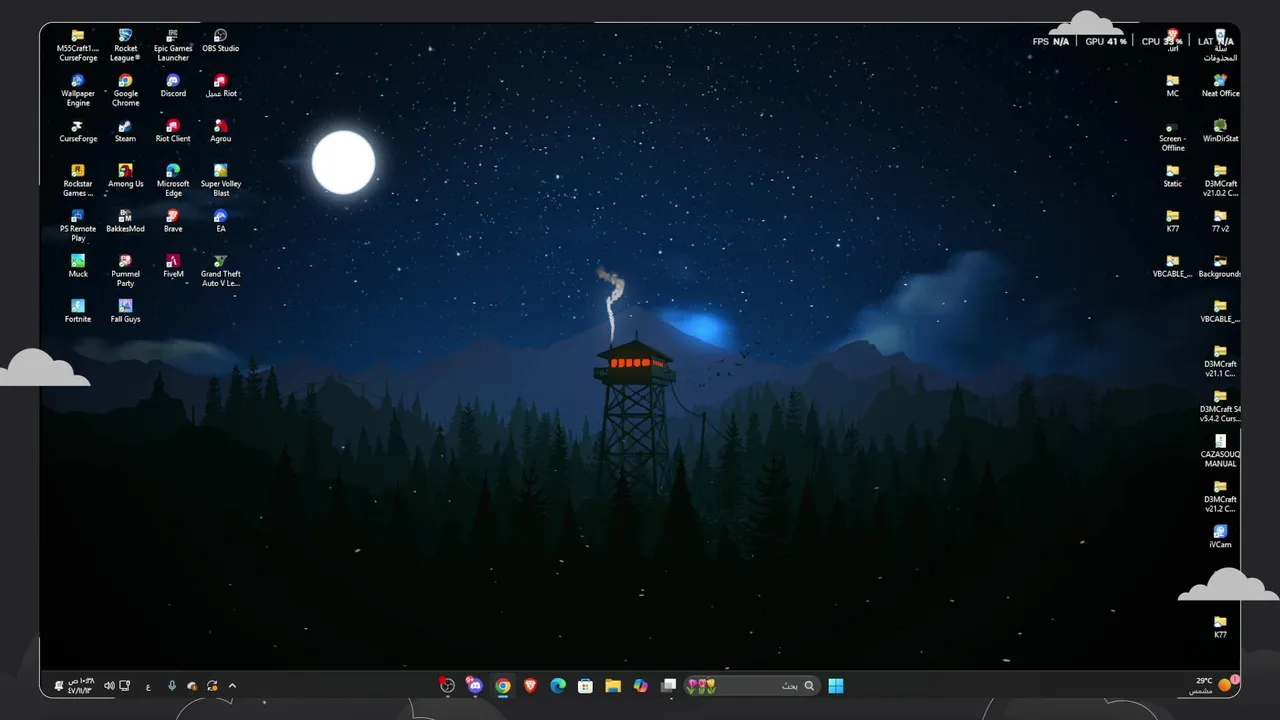Open the Screen - Offline shortcut
Screen dimensions: 1280x720
point(1173,136)
